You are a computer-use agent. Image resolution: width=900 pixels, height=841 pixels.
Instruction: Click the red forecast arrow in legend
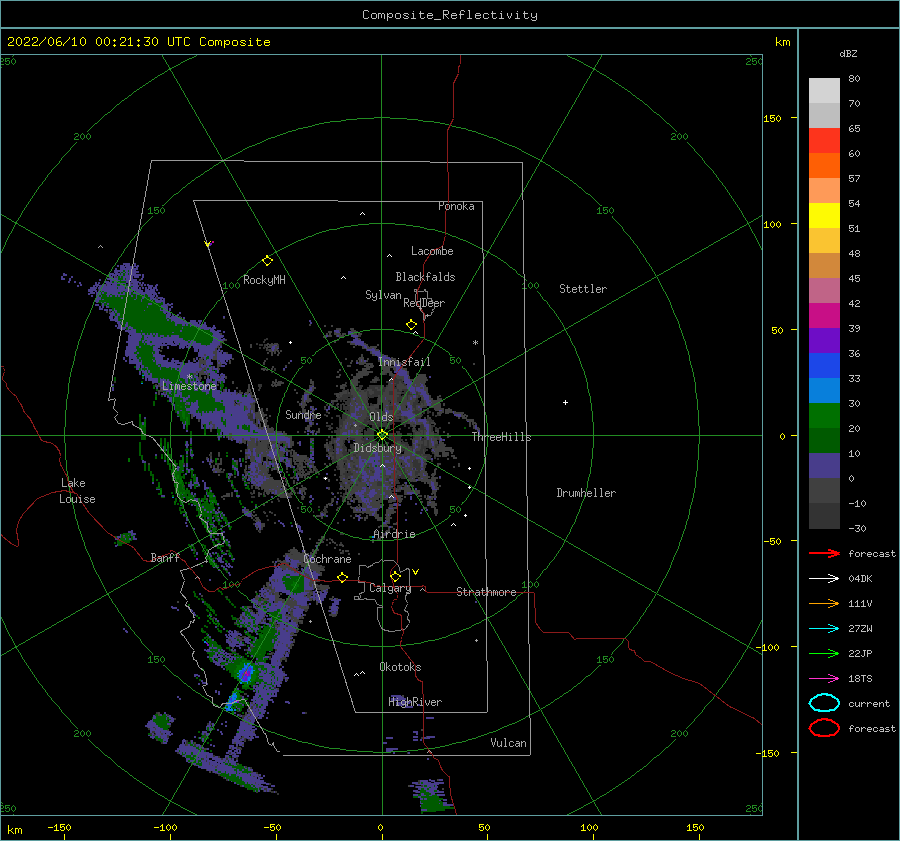pos(824,553)
